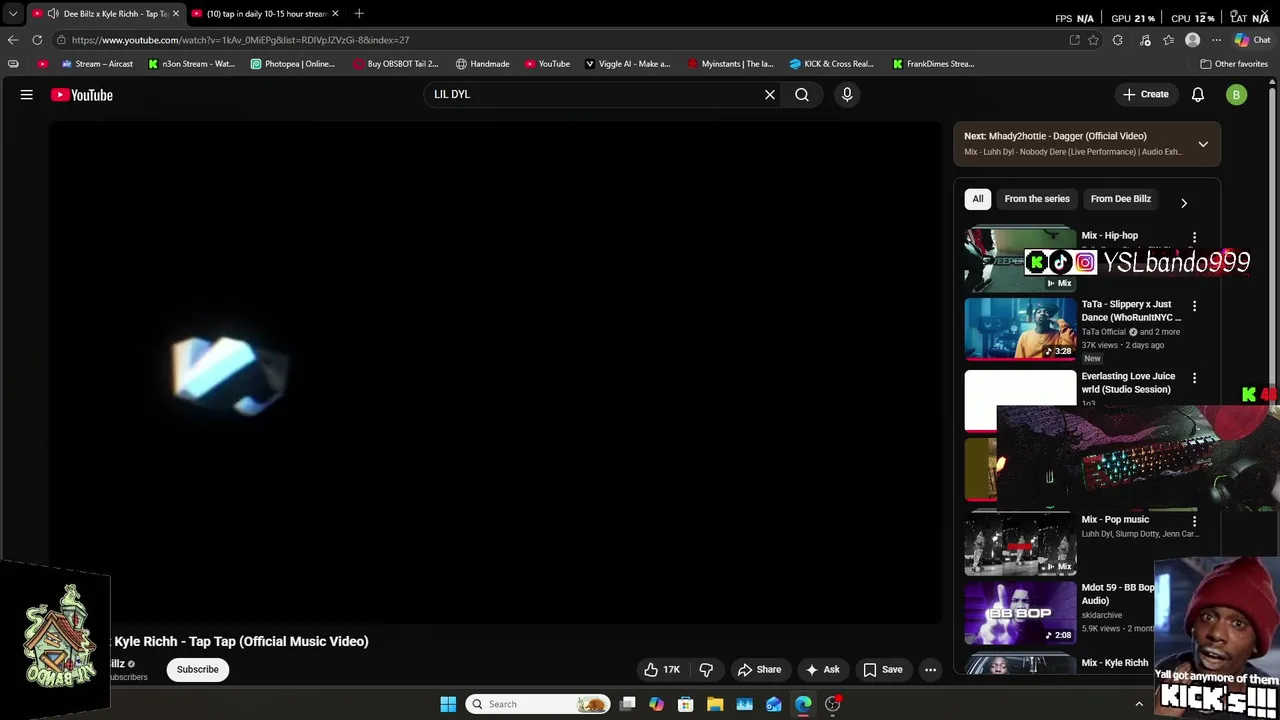Select From the series chip
This screenshot has width=1280, height=720.
point(1037,199)
